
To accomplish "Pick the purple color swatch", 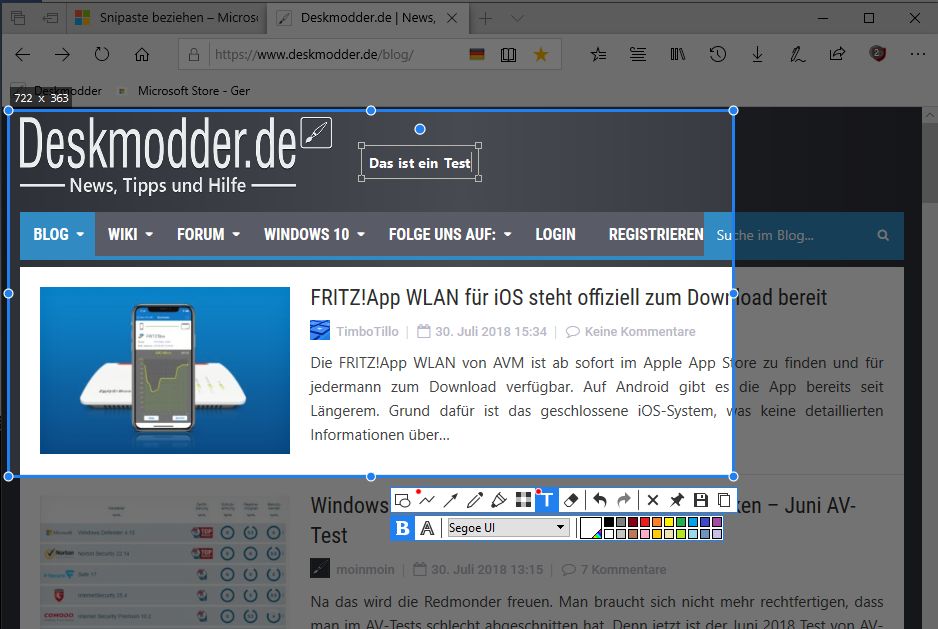I will coord(717,522).
